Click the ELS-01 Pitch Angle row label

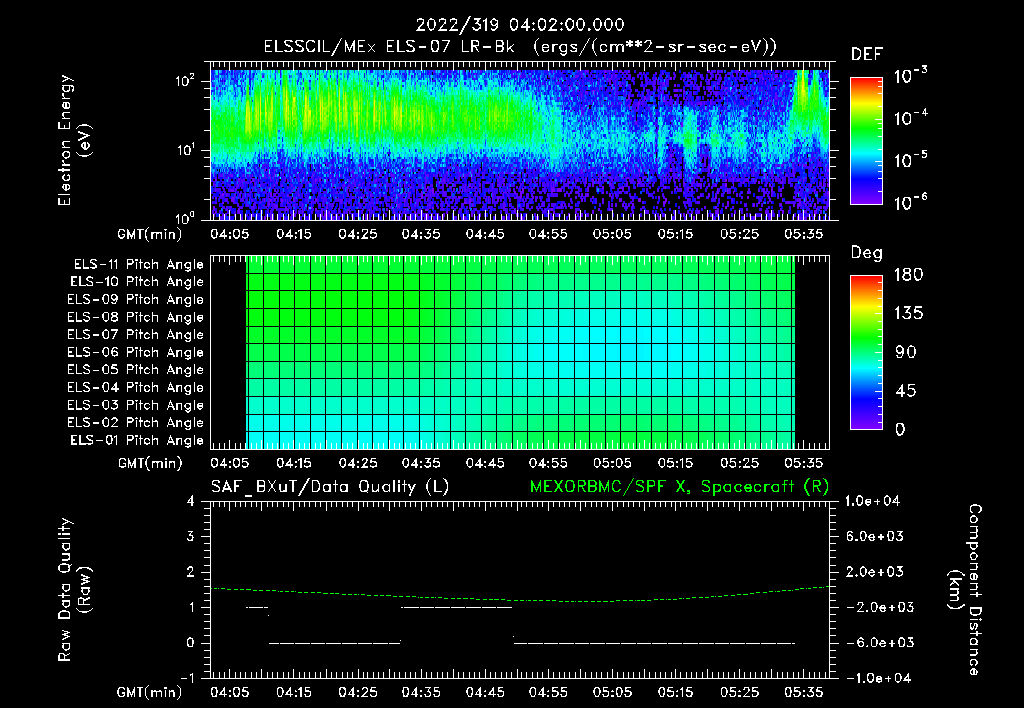[x=137, y=441]
